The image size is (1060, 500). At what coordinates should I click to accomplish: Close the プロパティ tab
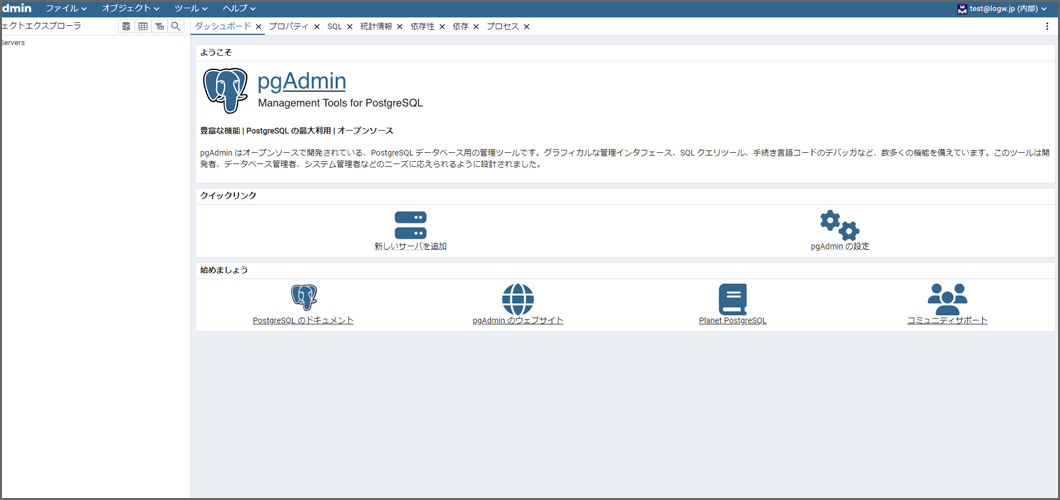pos(317,27)
